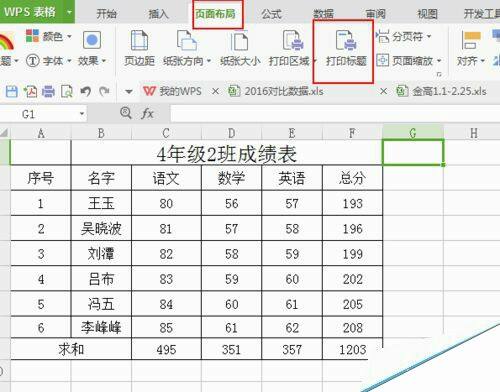The image size is (500, 392).
Task: Open the 公式 ribbon tab
Action: 271,14
